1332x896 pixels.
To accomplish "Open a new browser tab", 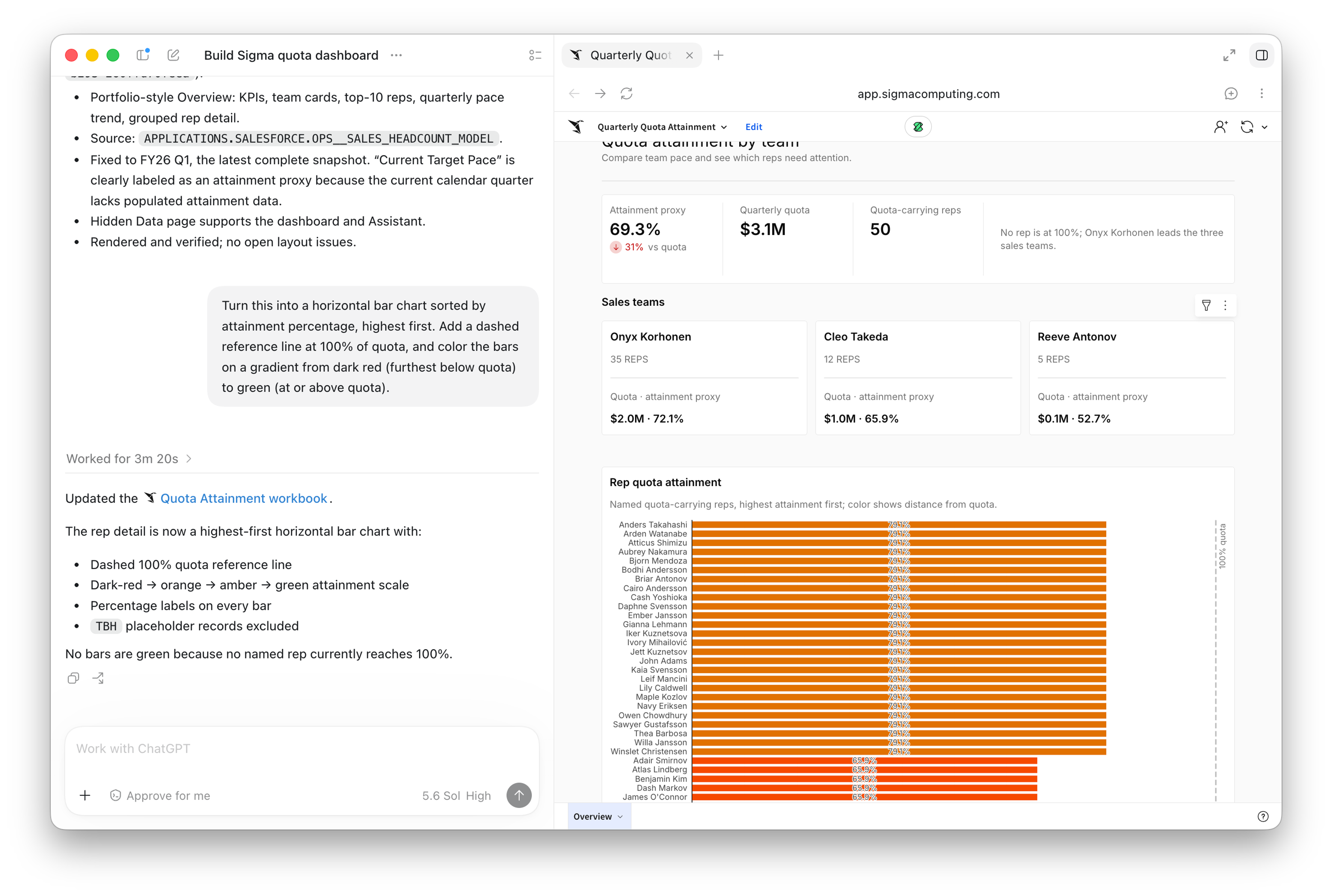I will coord(719,55).
